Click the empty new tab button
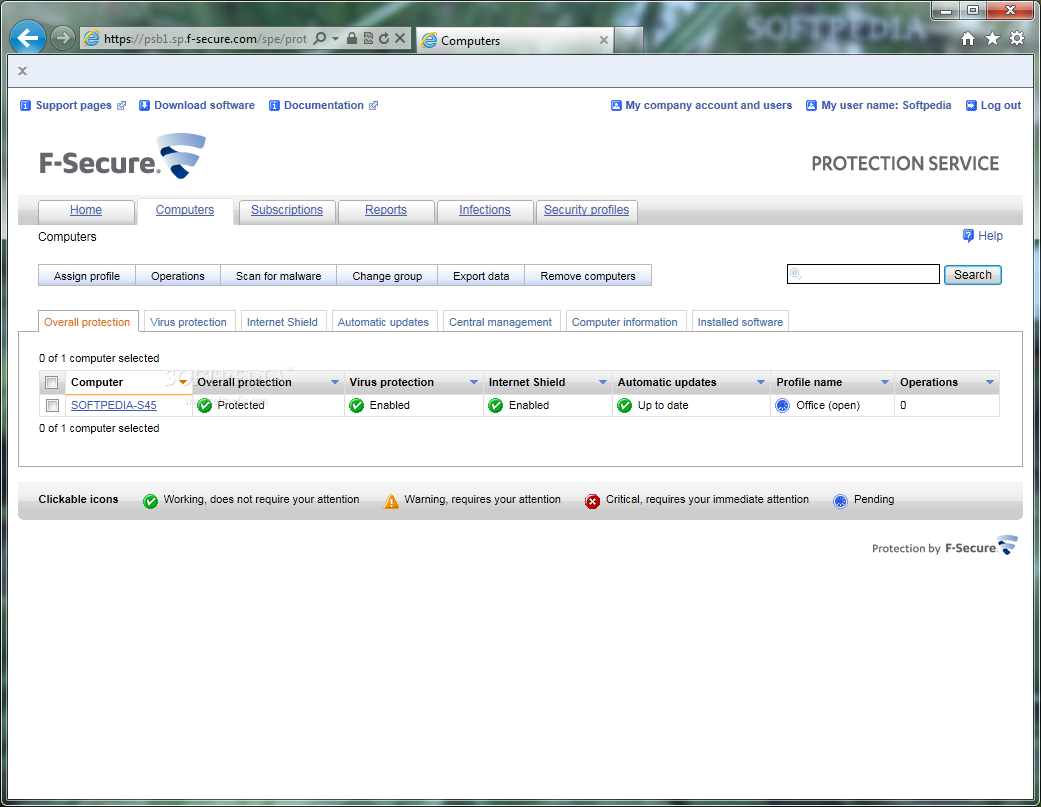This screenshot has height=807, width=1041. (629, 40)
